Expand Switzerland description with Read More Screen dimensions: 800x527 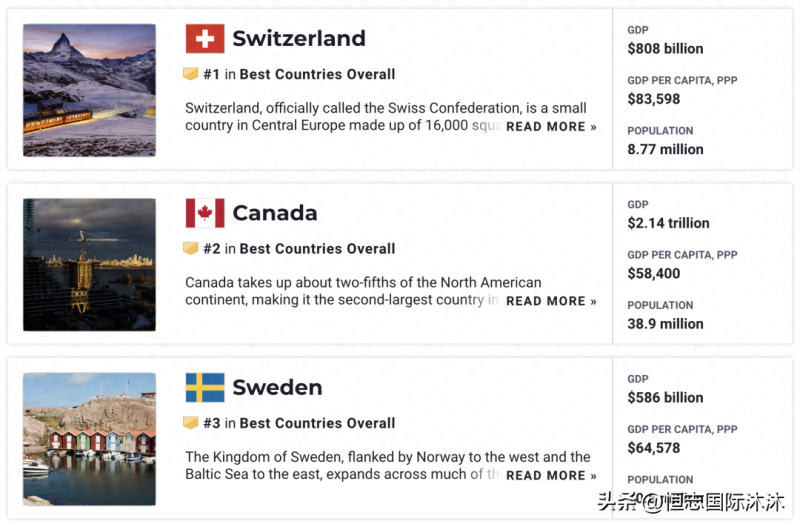pos(551,127)
